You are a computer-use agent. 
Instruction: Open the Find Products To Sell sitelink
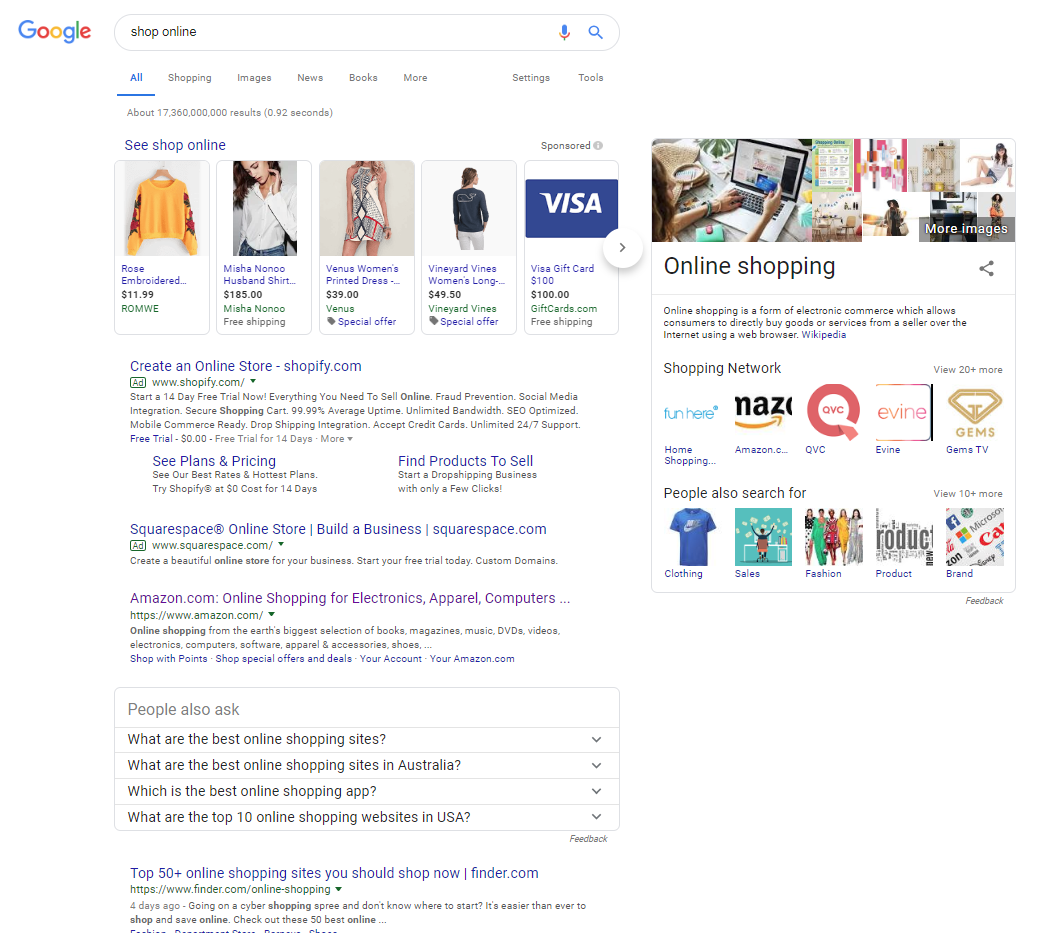click(x=466, y=461)
